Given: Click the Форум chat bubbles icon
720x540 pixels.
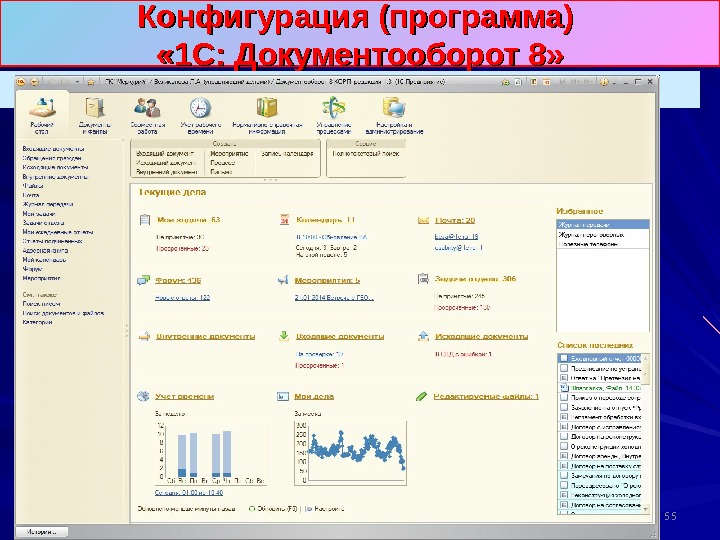Looking at the screenshot, I should click(x=143, y=280).
